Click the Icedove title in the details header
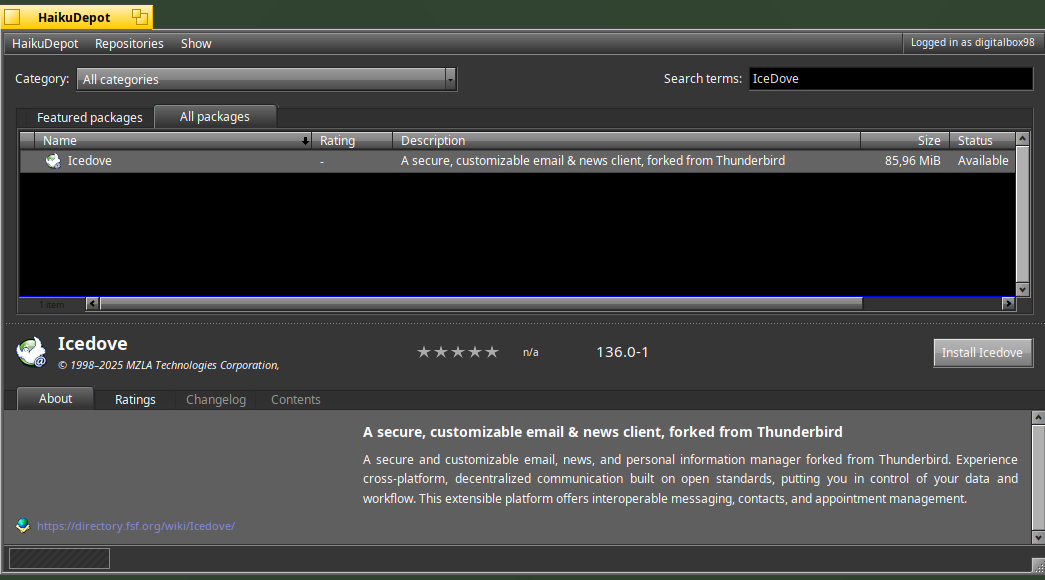Image resolution: width=1045 pixels, height=580 pixels. coord(93,343)
